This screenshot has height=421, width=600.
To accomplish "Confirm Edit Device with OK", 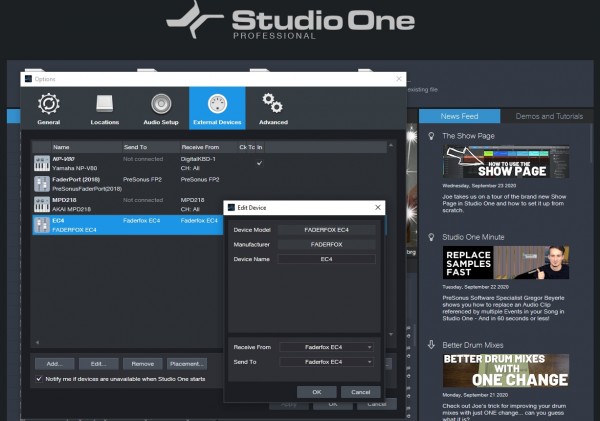I will point(317,392).
